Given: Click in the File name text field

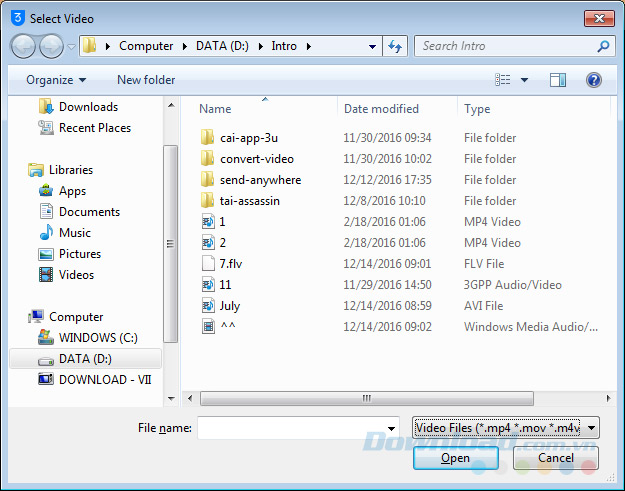Looking at the screenshot, I should point(298,428).
